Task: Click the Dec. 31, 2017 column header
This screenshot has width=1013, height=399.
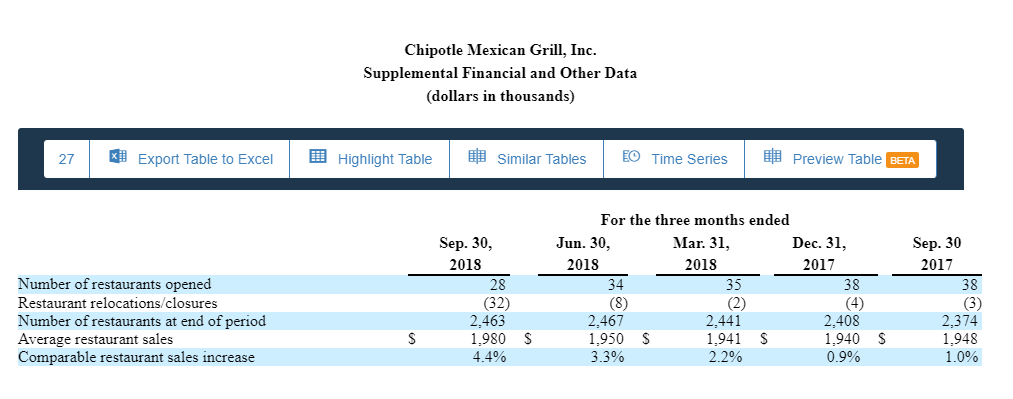Action: [819, 254]
